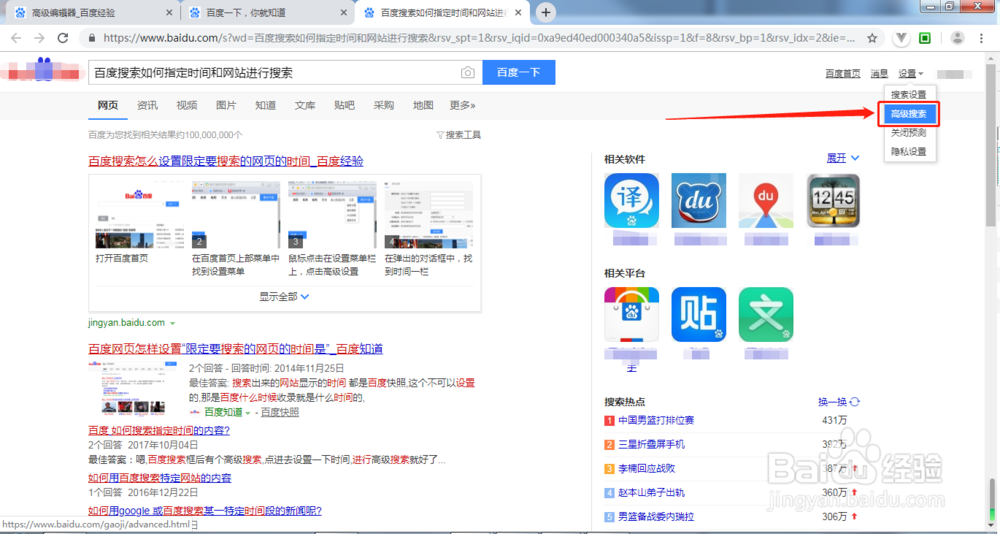Screen dimensions: 1000x534
Task: Select the 采购 search category
Action: [x=384, y=105]
